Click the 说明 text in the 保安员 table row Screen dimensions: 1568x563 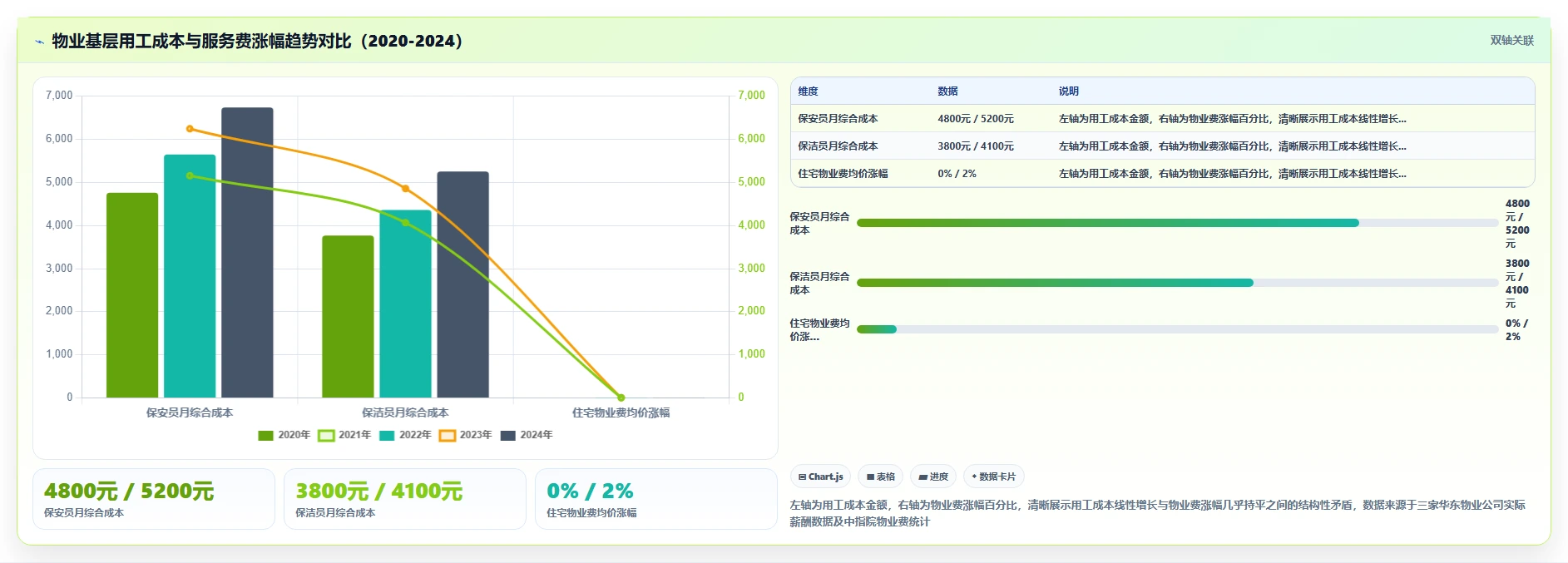click(x=1232, y=119)
